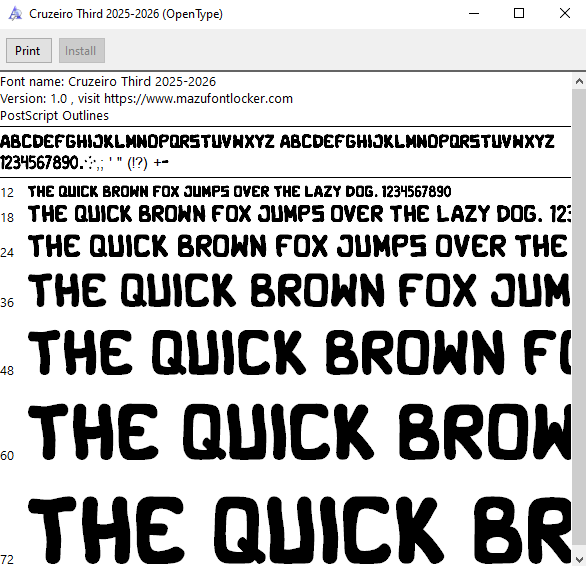The height and width of the screenshot is (566, 586).
Task: Maximize the font preview window
Action: [519, 13]
